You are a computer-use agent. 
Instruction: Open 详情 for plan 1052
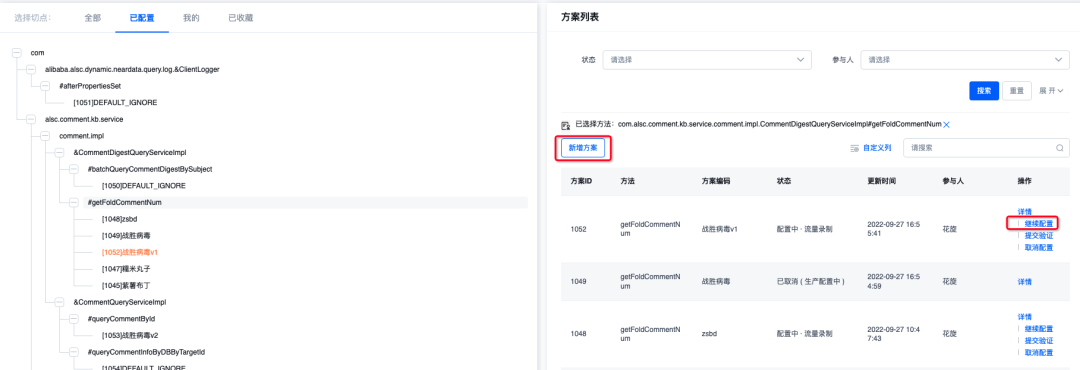coord(1025,212)
